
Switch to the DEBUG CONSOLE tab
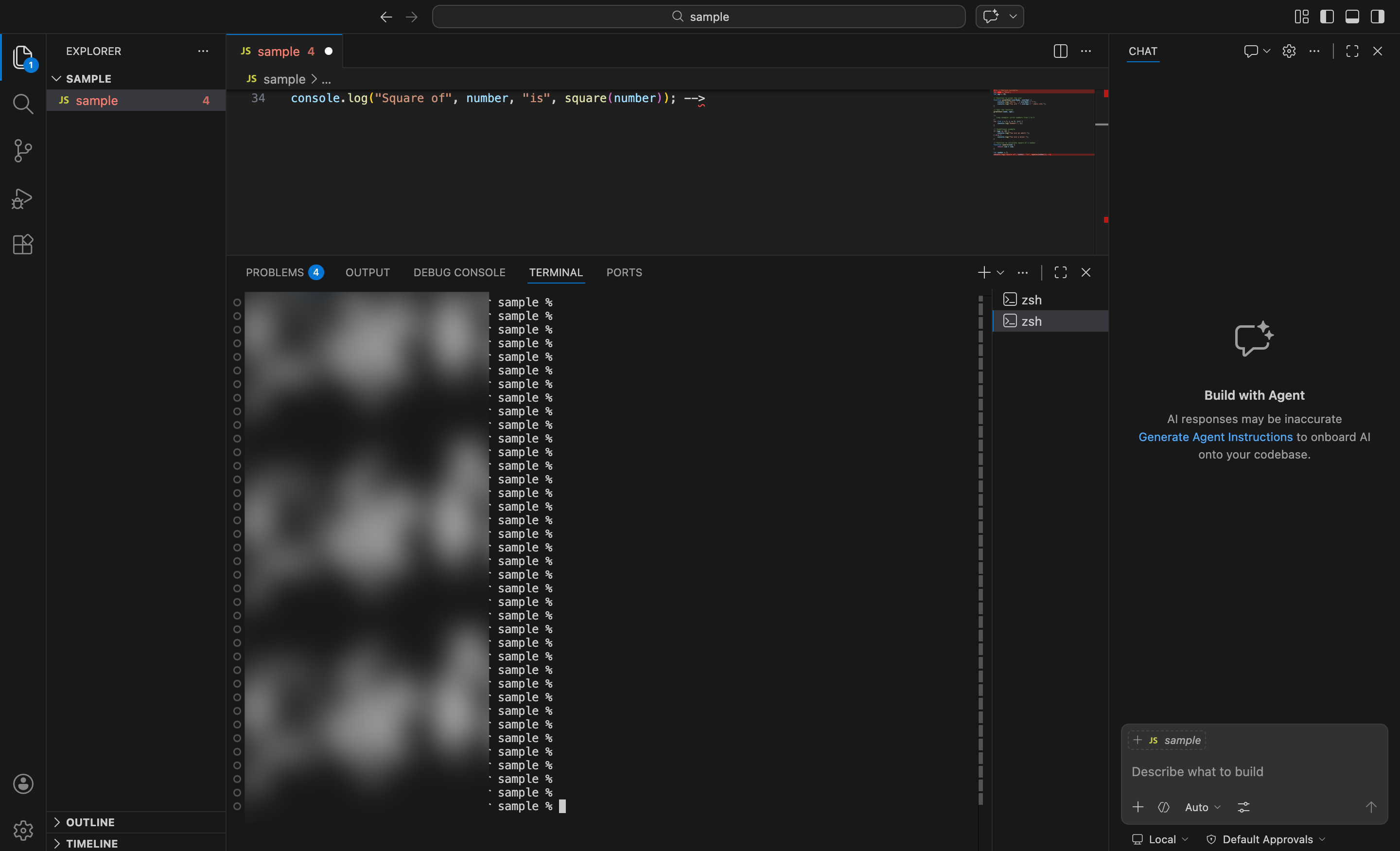click(459, 272)
